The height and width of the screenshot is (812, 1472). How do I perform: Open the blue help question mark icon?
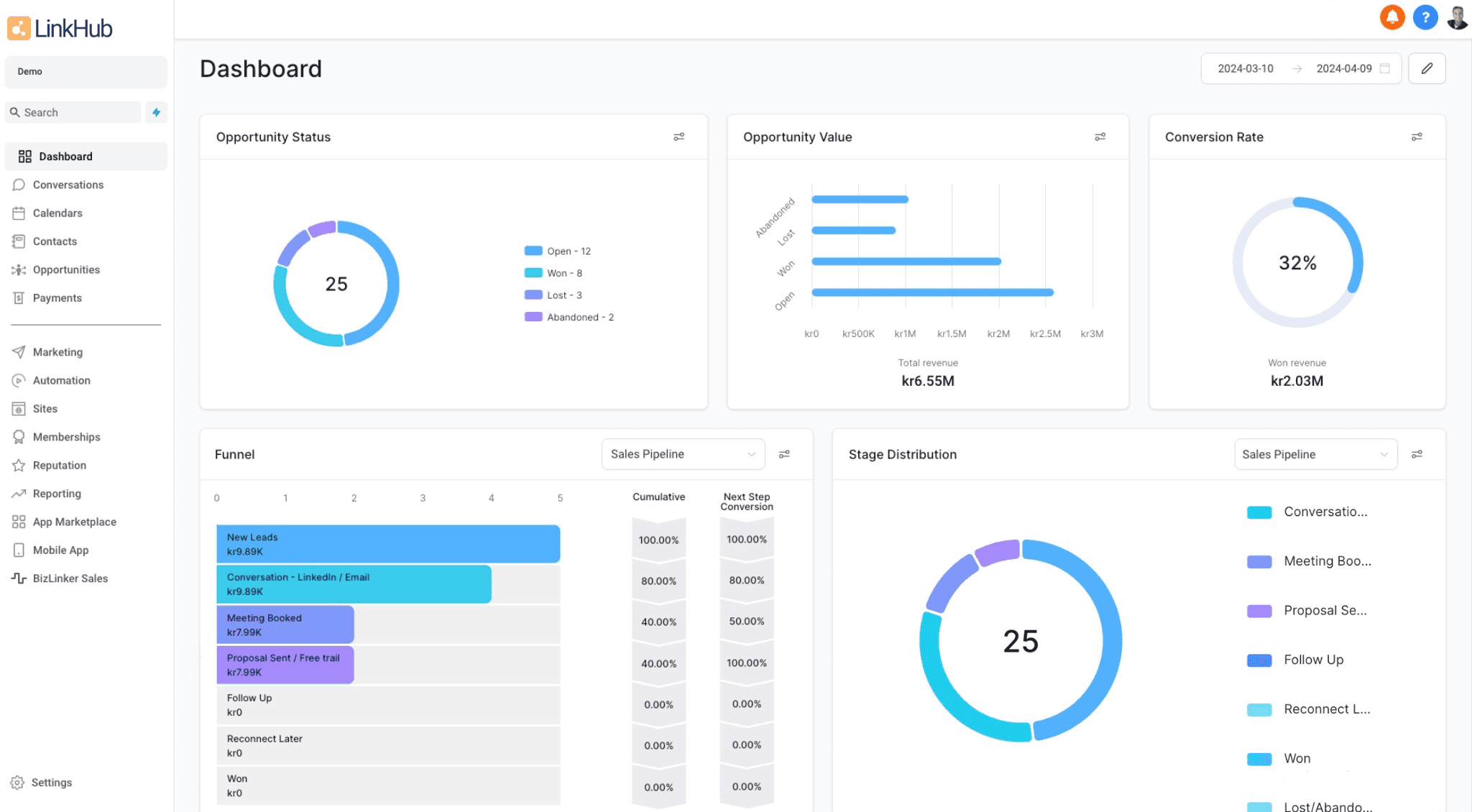pos(1425,17)
